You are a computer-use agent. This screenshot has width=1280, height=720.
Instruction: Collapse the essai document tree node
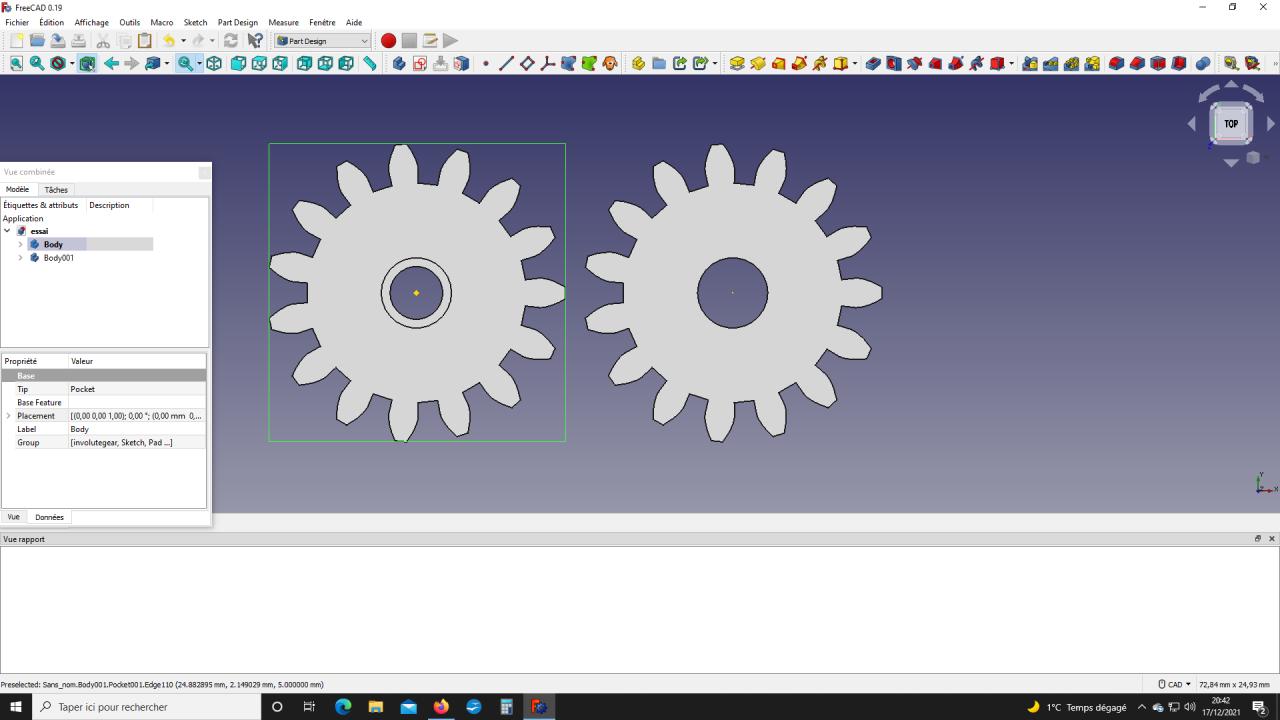pos(7,231)
